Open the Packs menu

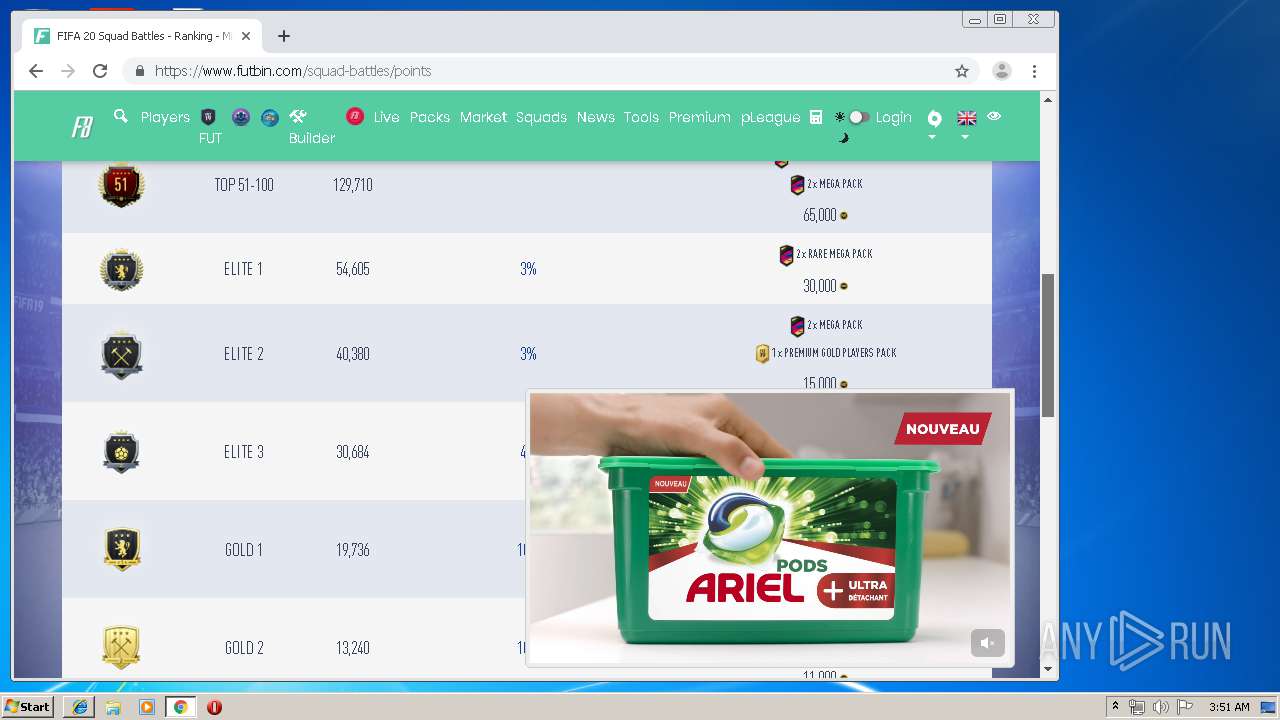tap(430, 117)
